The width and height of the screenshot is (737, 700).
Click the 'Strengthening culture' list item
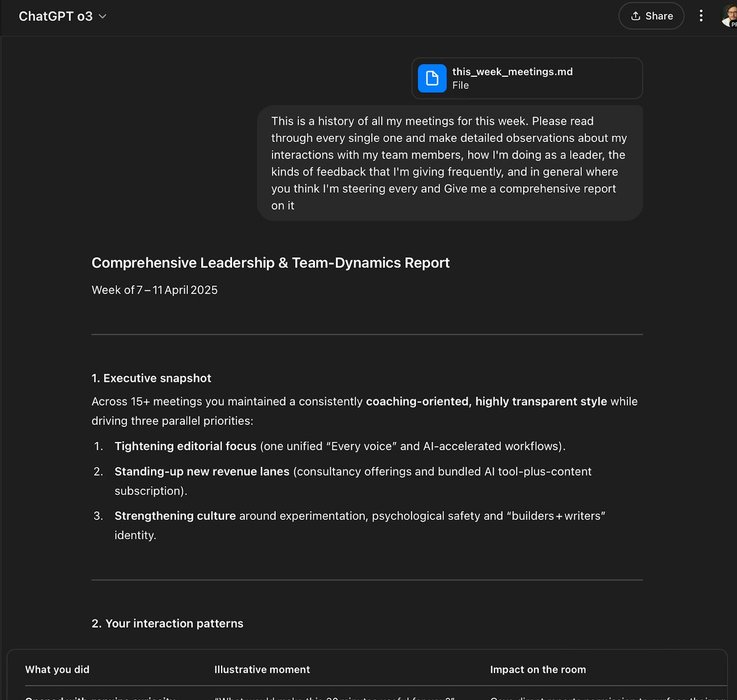coord(175,516)
